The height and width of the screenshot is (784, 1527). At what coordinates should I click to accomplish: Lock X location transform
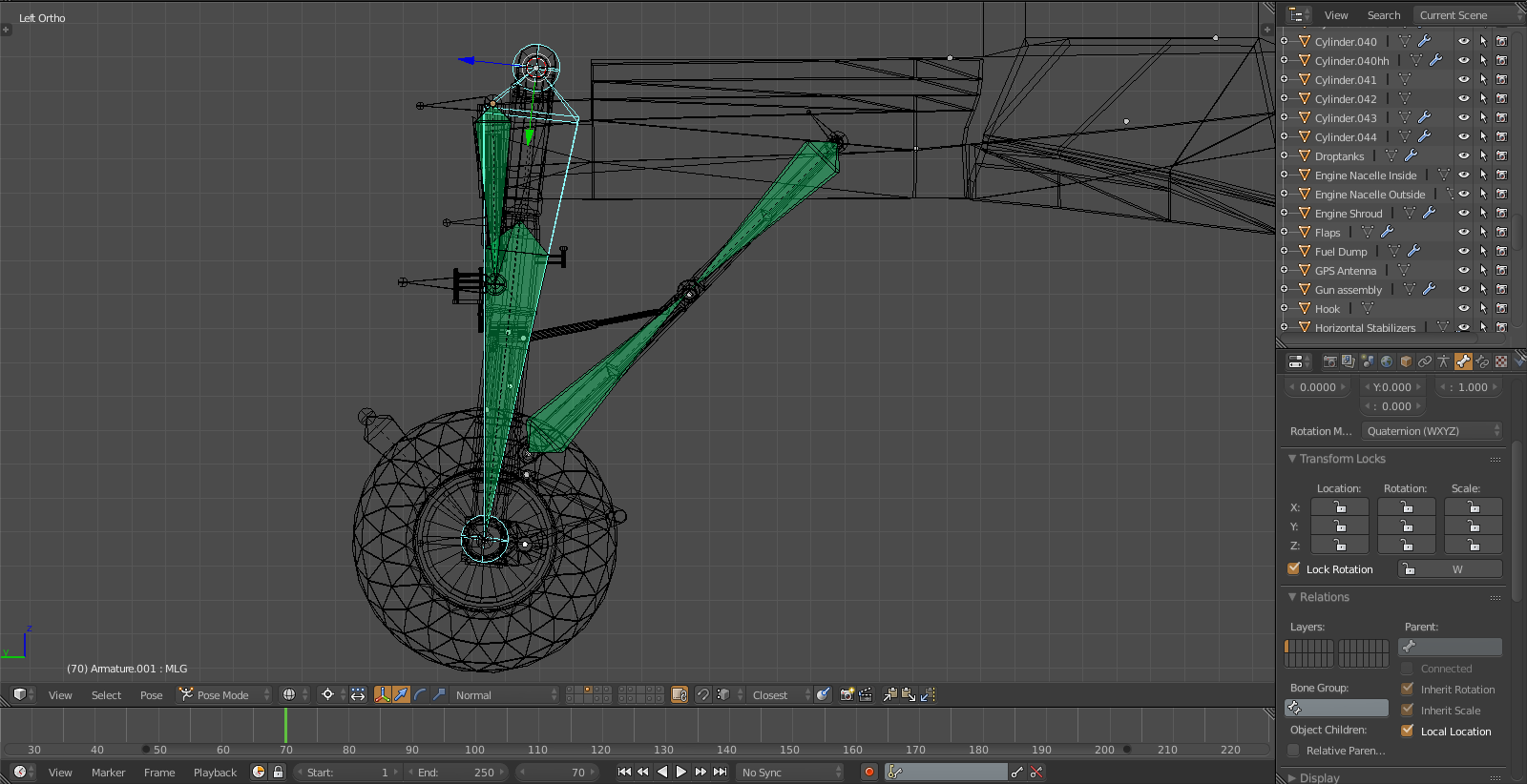[1340, 507]
